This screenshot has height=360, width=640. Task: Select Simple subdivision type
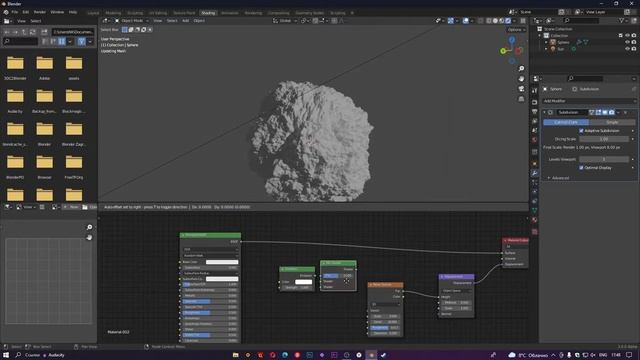(612, 122)
